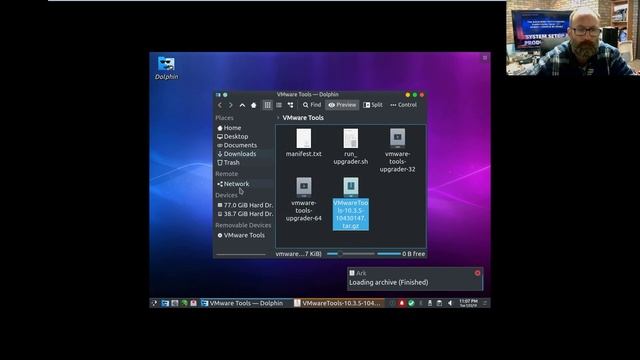Select the manifest.txt file

tap(304, 143)
